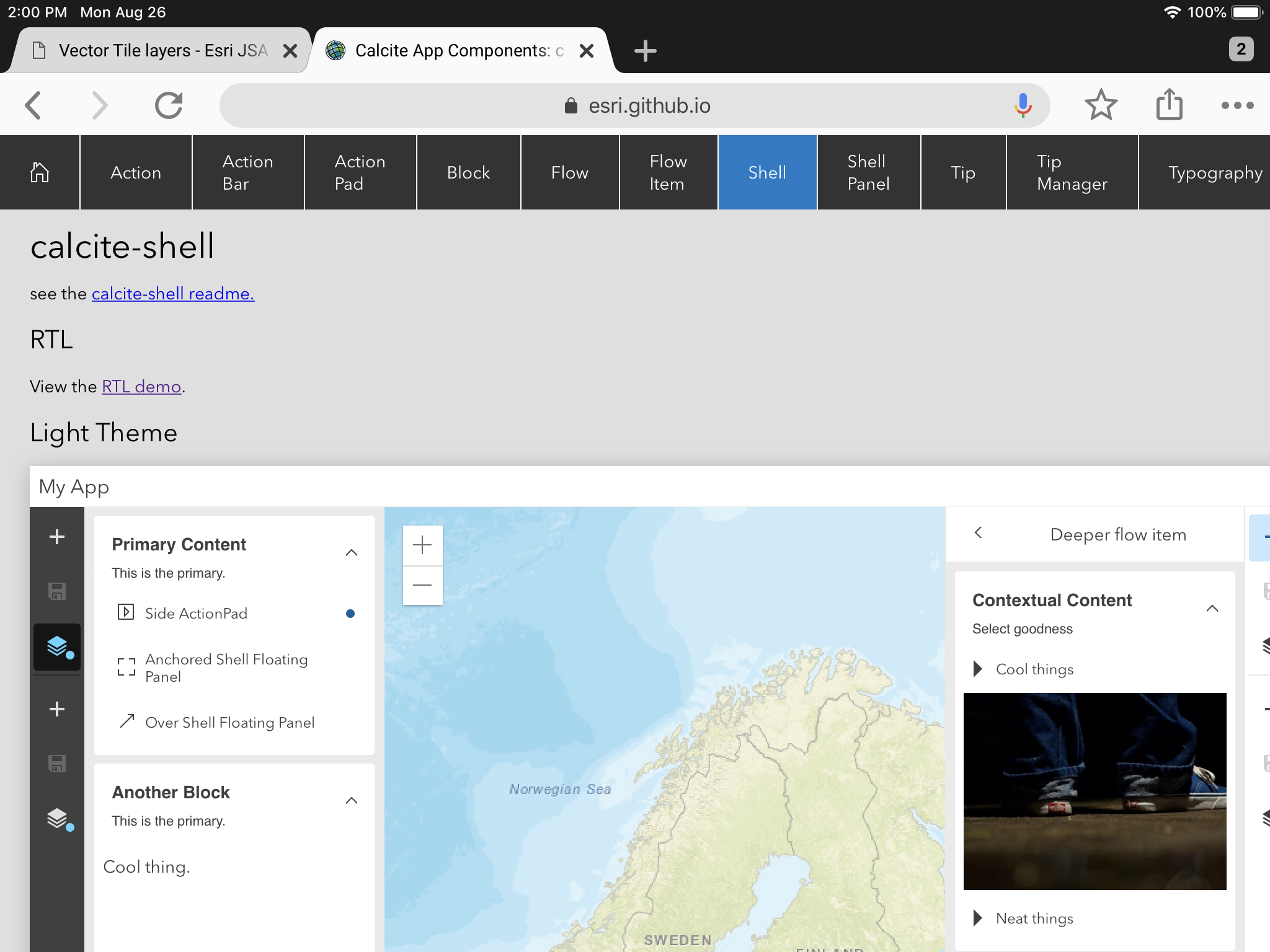Click the top plus action in sidebar
This screenshot has width=1270, height=952.
tap(57, 537)
